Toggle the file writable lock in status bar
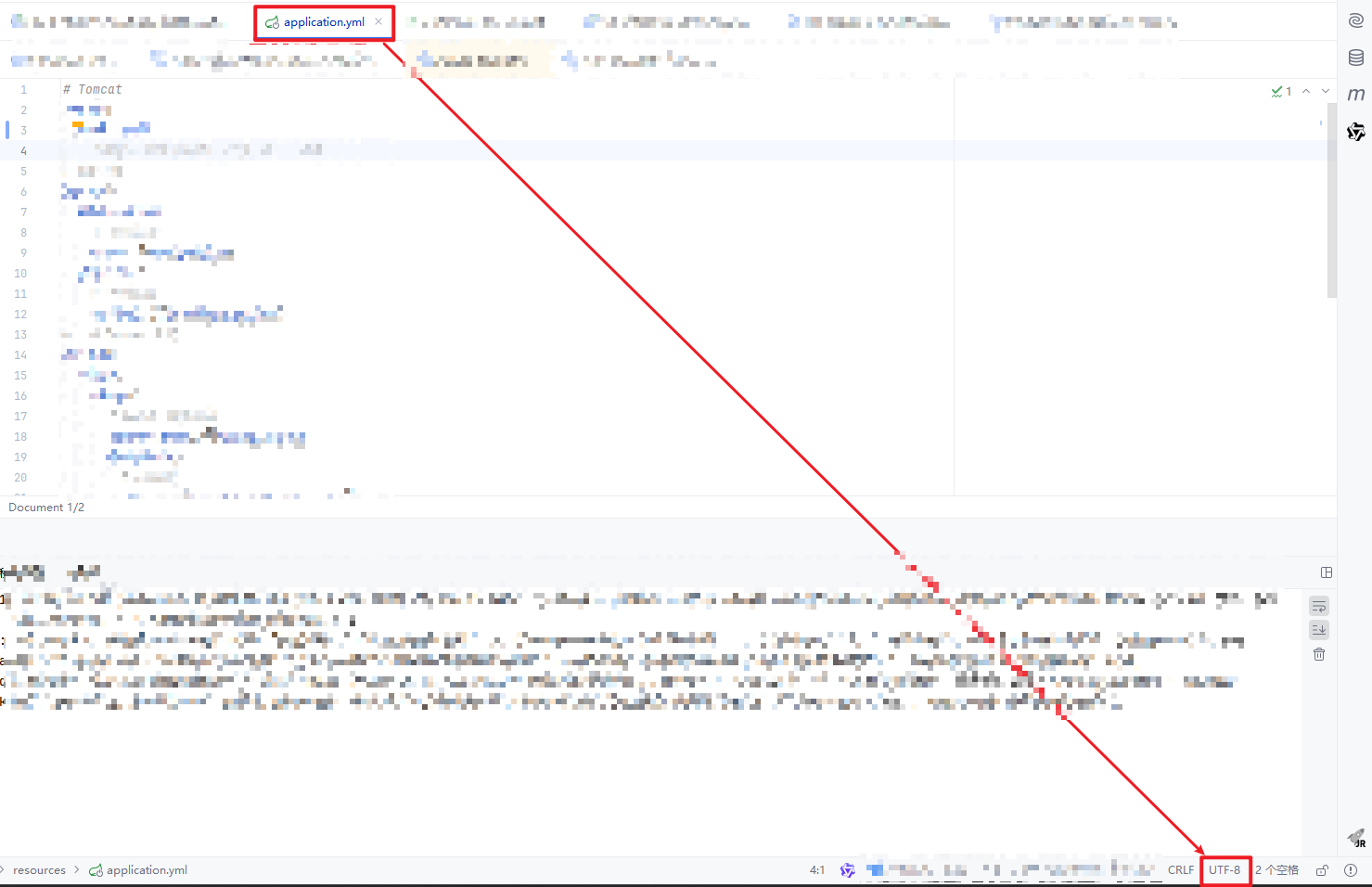This screenshot has height=887, width=1372. pyautogui.click(x=1321, y=870)
